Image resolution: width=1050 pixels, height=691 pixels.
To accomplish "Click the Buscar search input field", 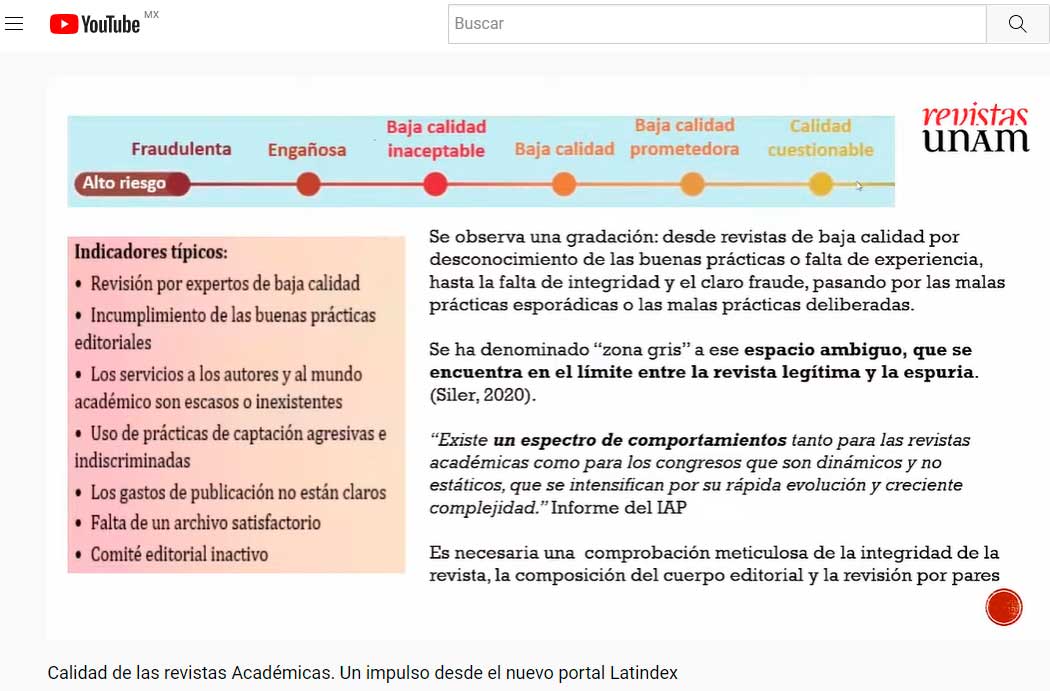I will point(717,24).
